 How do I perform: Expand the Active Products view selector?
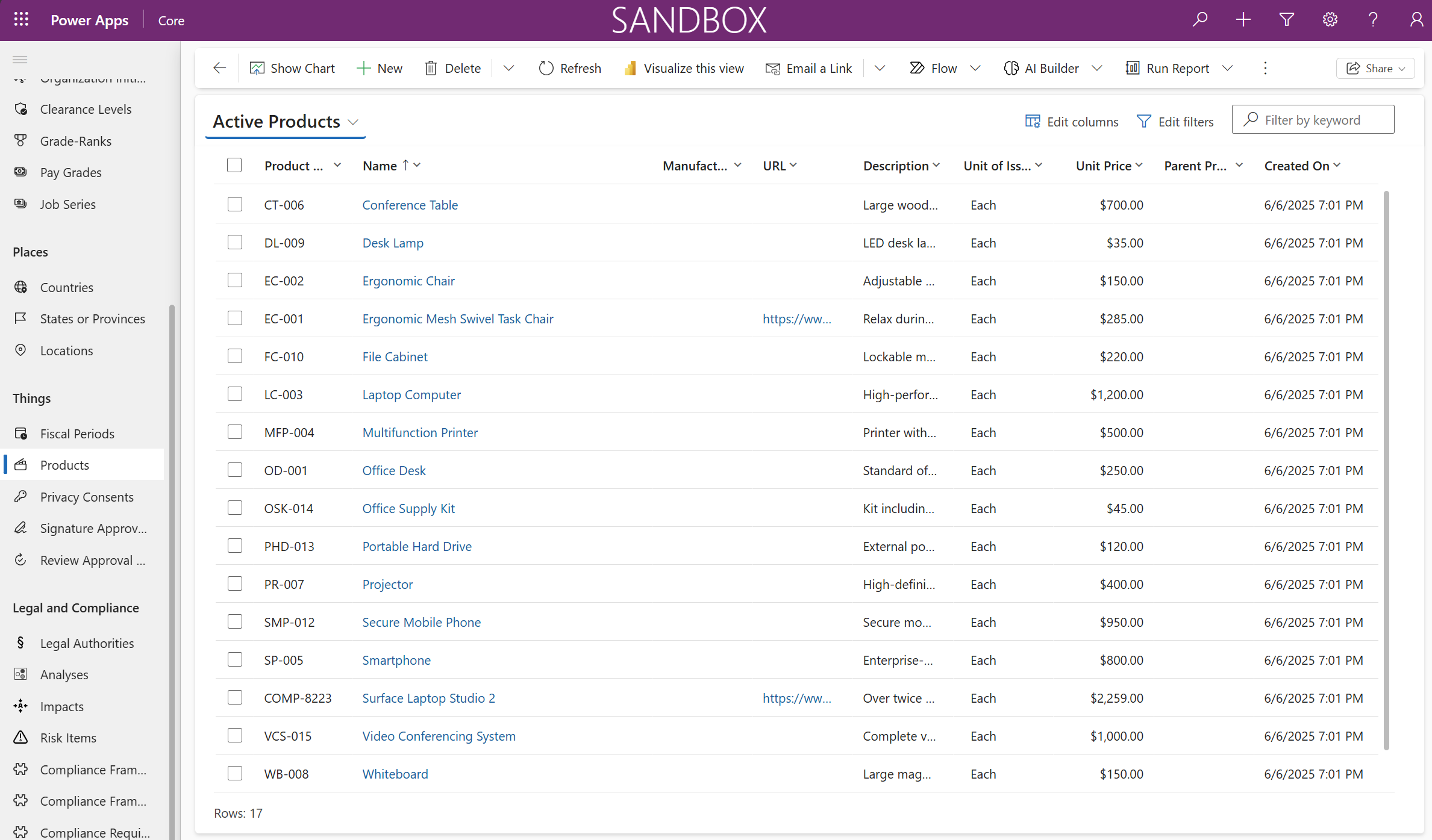pos(286,122)
